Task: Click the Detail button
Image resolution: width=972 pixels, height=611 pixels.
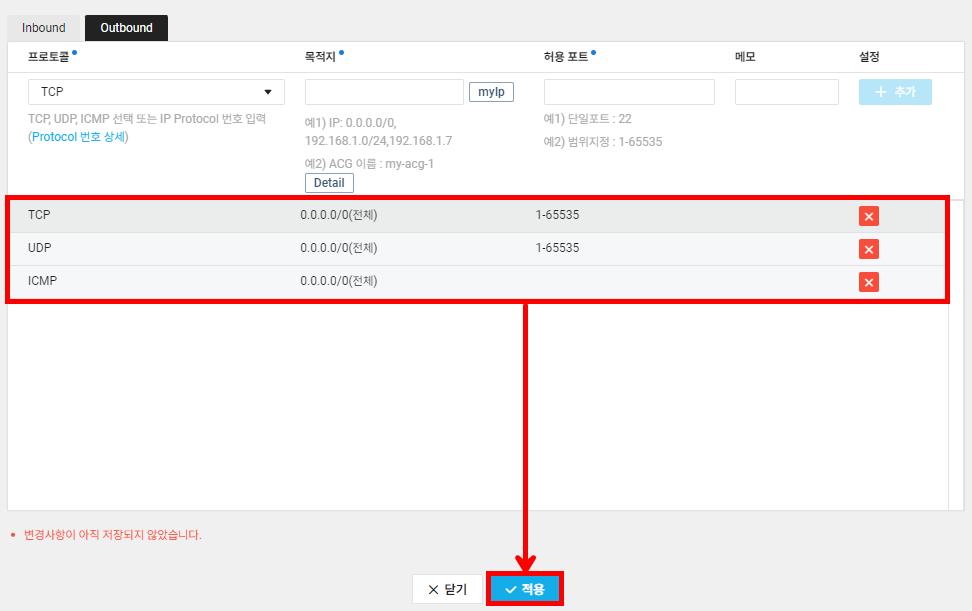Action: pyautogui.click(x=329, y=183)
